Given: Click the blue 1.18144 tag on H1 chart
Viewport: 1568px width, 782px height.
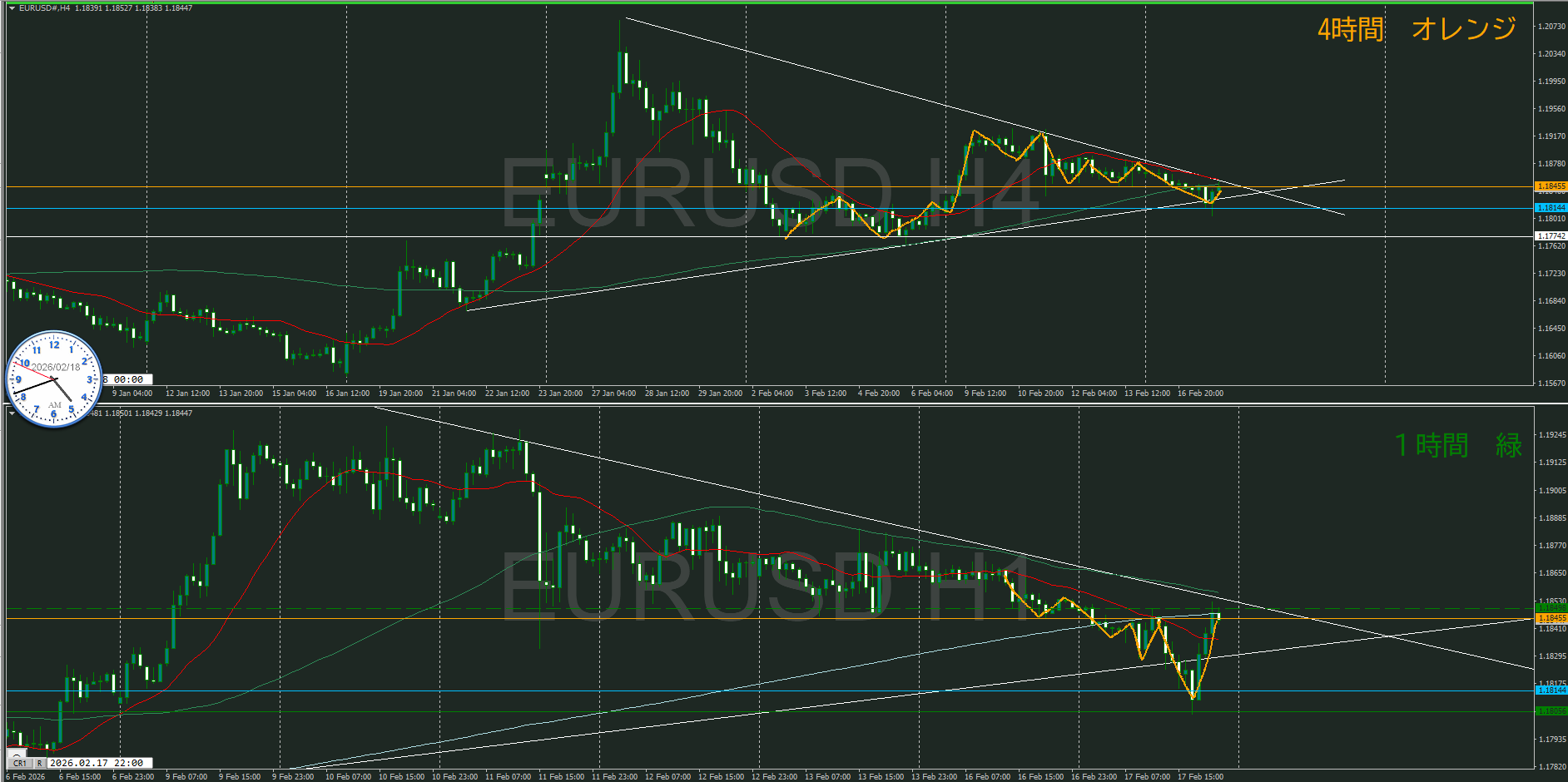Looking at the screenshot, I should [1551, 690].
